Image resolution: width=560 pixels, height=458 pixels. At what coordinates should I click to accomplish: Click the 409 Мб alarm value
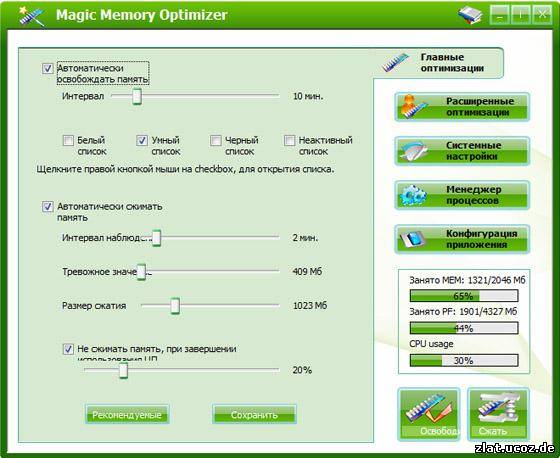(307, 272)
